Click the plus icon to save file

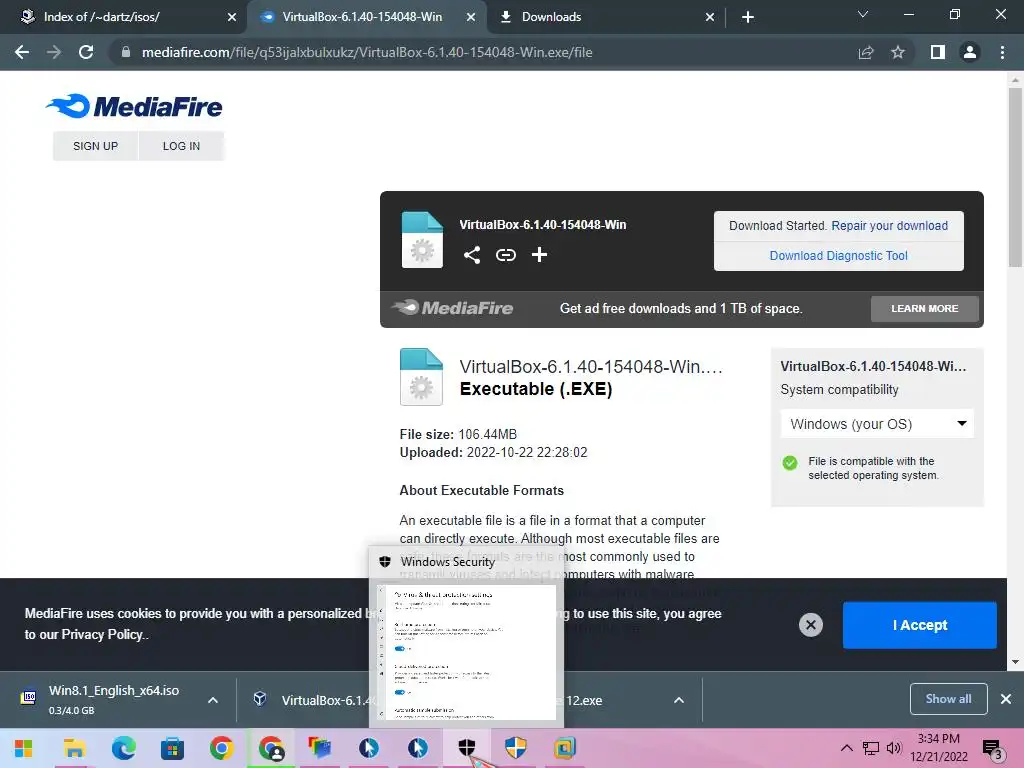539,255
